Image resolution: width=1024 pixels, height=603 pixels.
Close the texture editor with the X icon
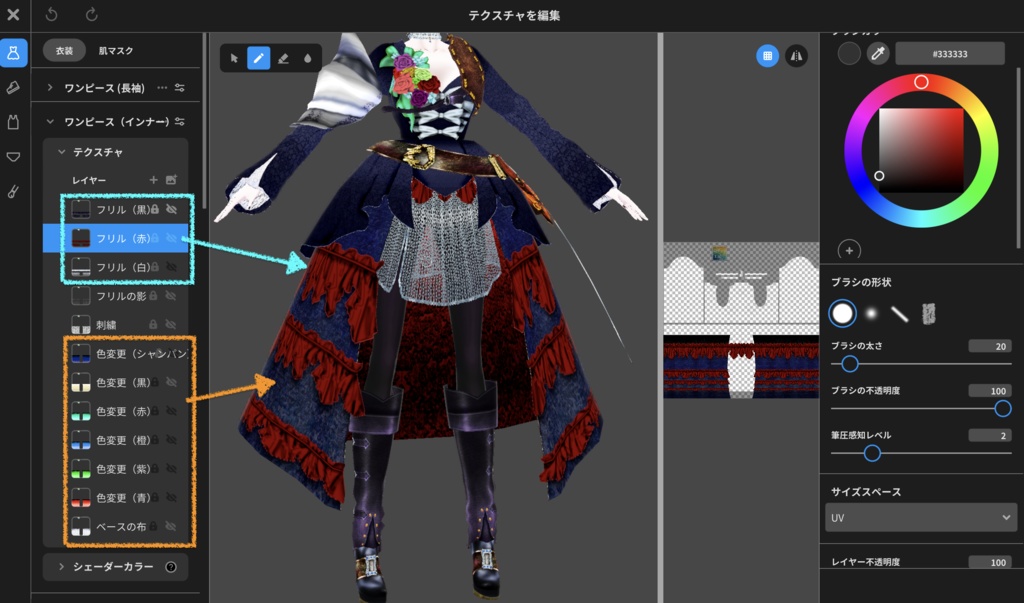click(x=13, y=14)
